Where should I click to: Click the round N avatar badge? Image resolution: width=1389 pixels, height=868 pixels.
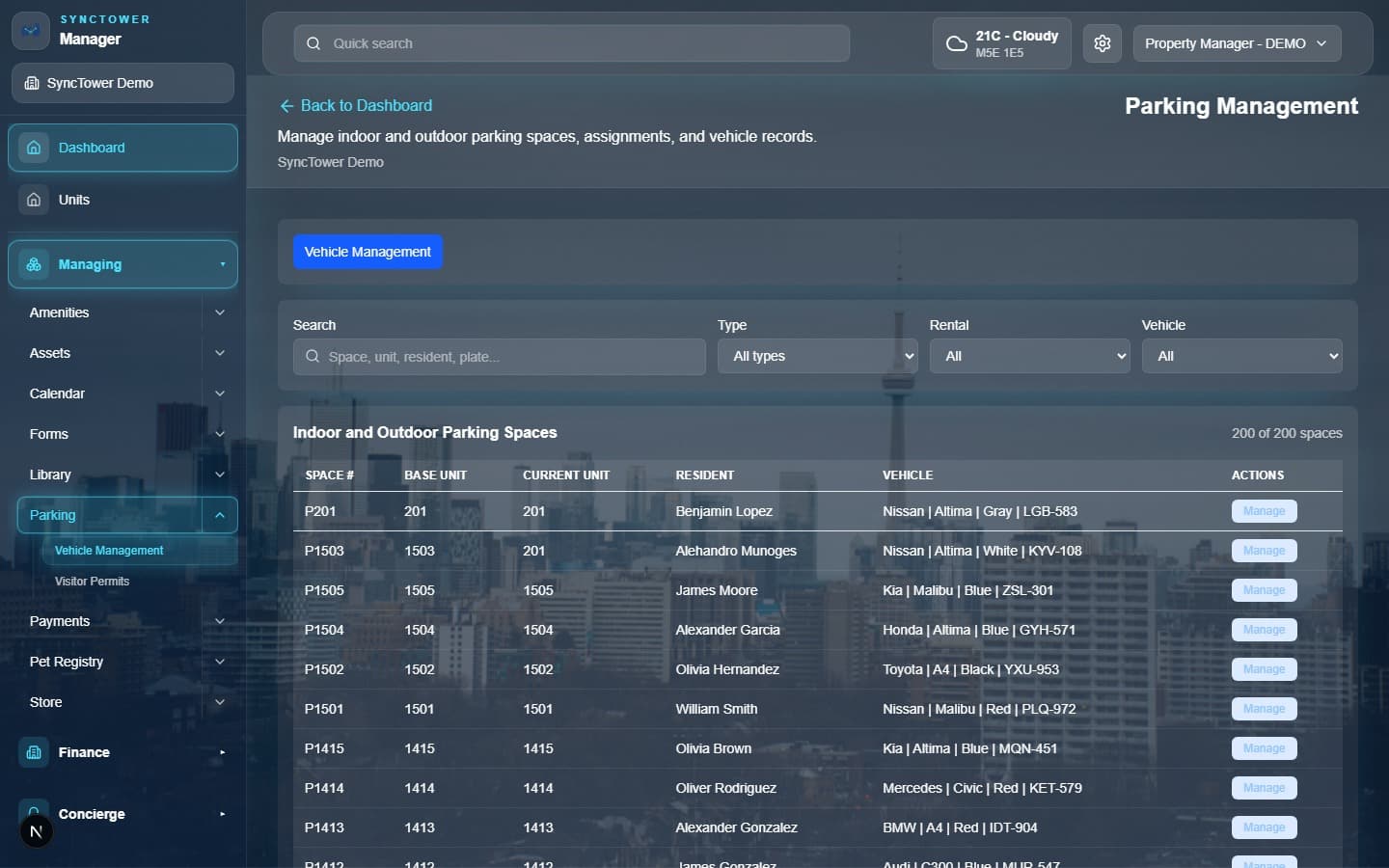[x=37, y=831]
